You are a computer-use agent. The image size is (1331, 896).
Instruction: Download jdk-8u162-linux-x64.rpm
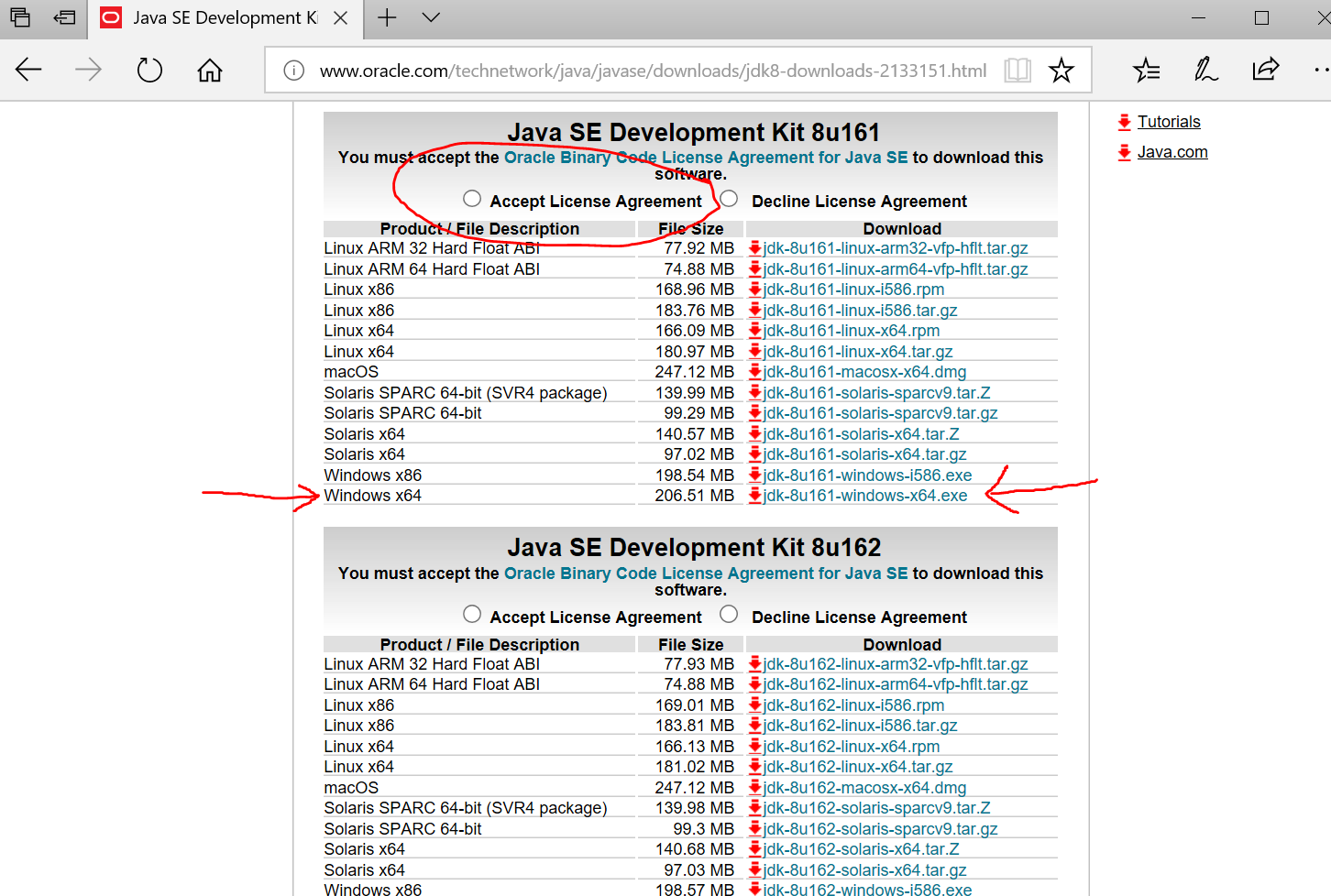click(x=852, y=747)
